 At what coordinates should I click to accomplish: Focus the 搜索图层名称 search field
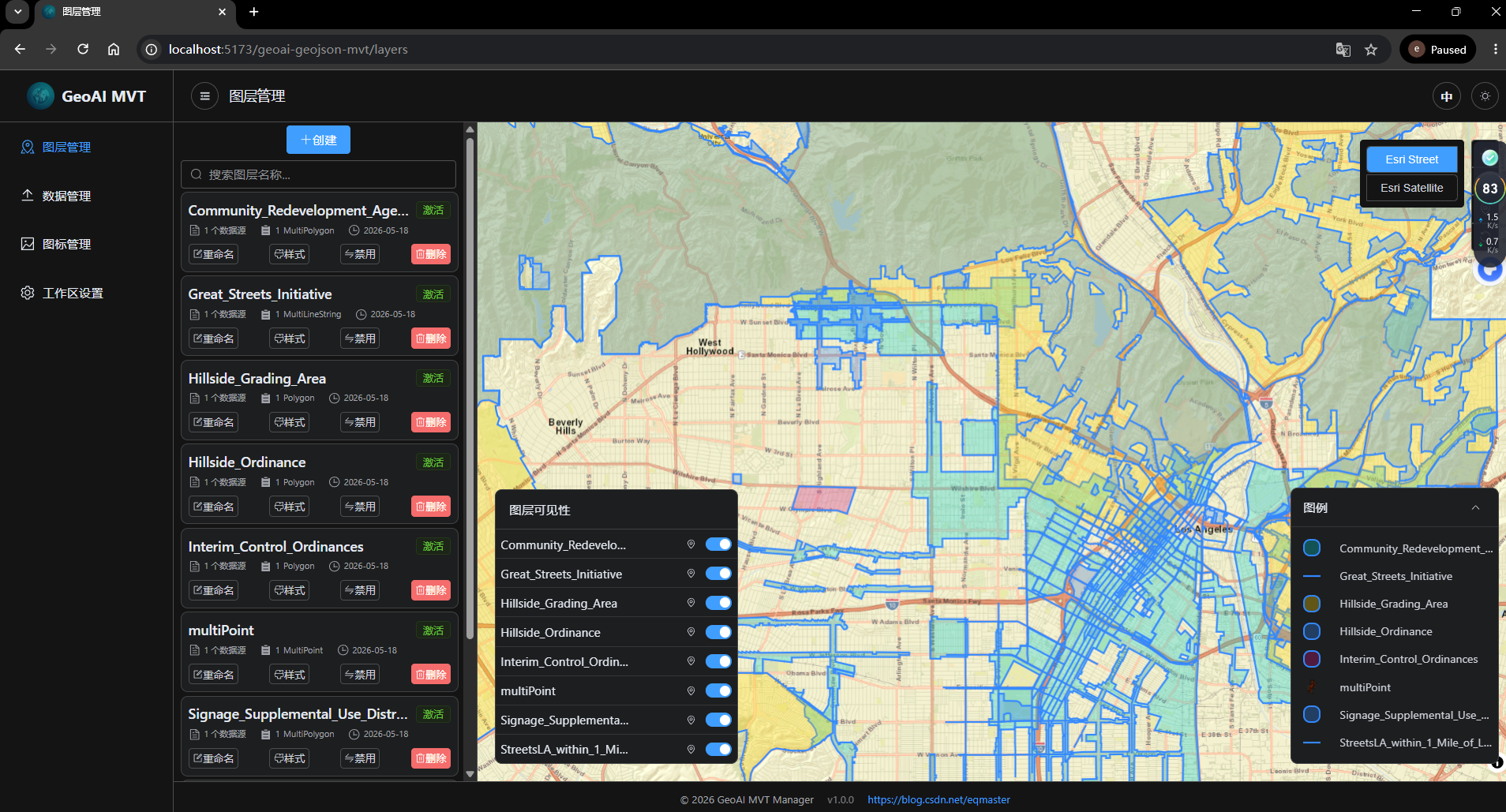coord(318,174)
